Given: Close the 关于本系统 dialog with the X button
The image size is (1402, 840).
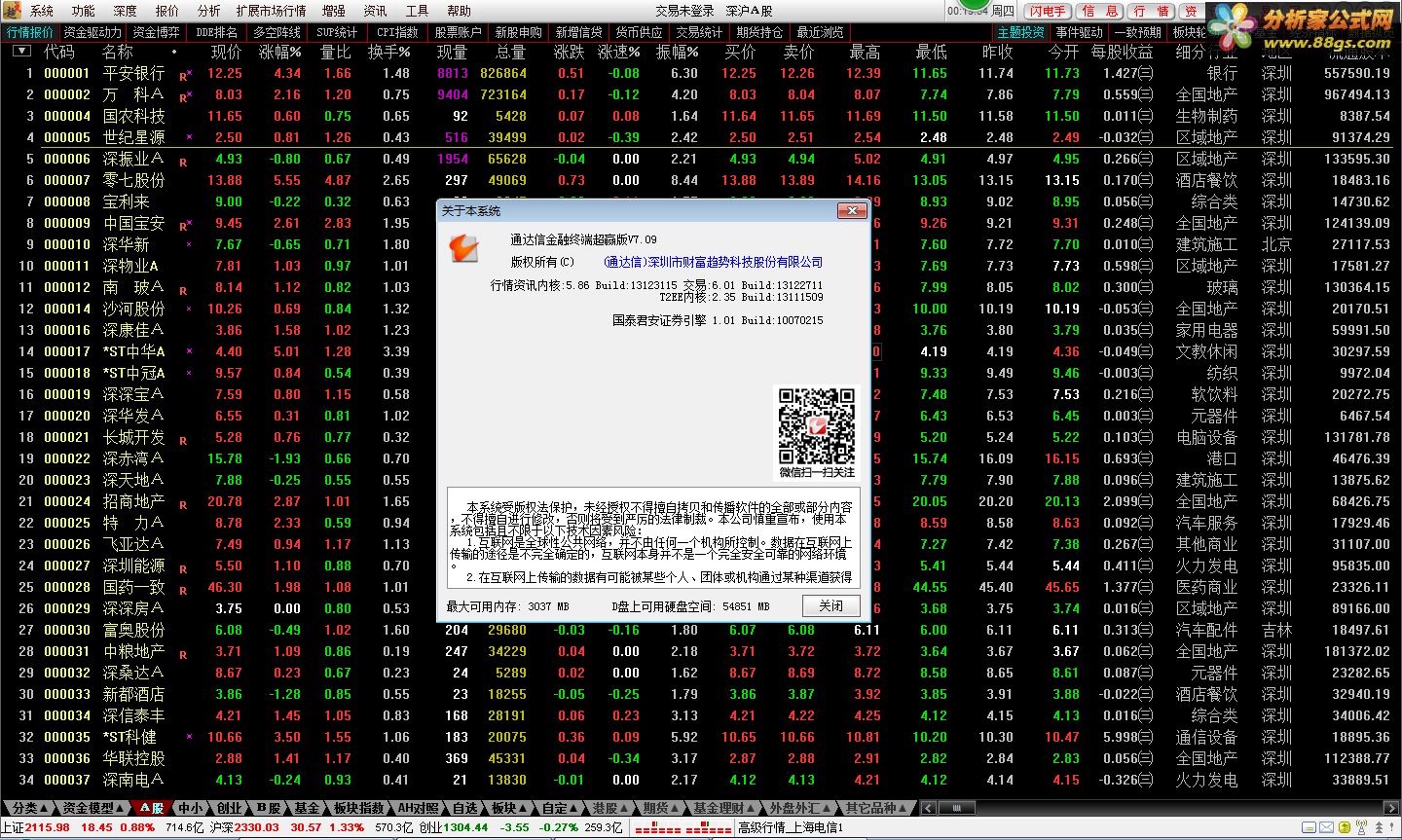Looking at the screenshot, I should tap(852, 210).
